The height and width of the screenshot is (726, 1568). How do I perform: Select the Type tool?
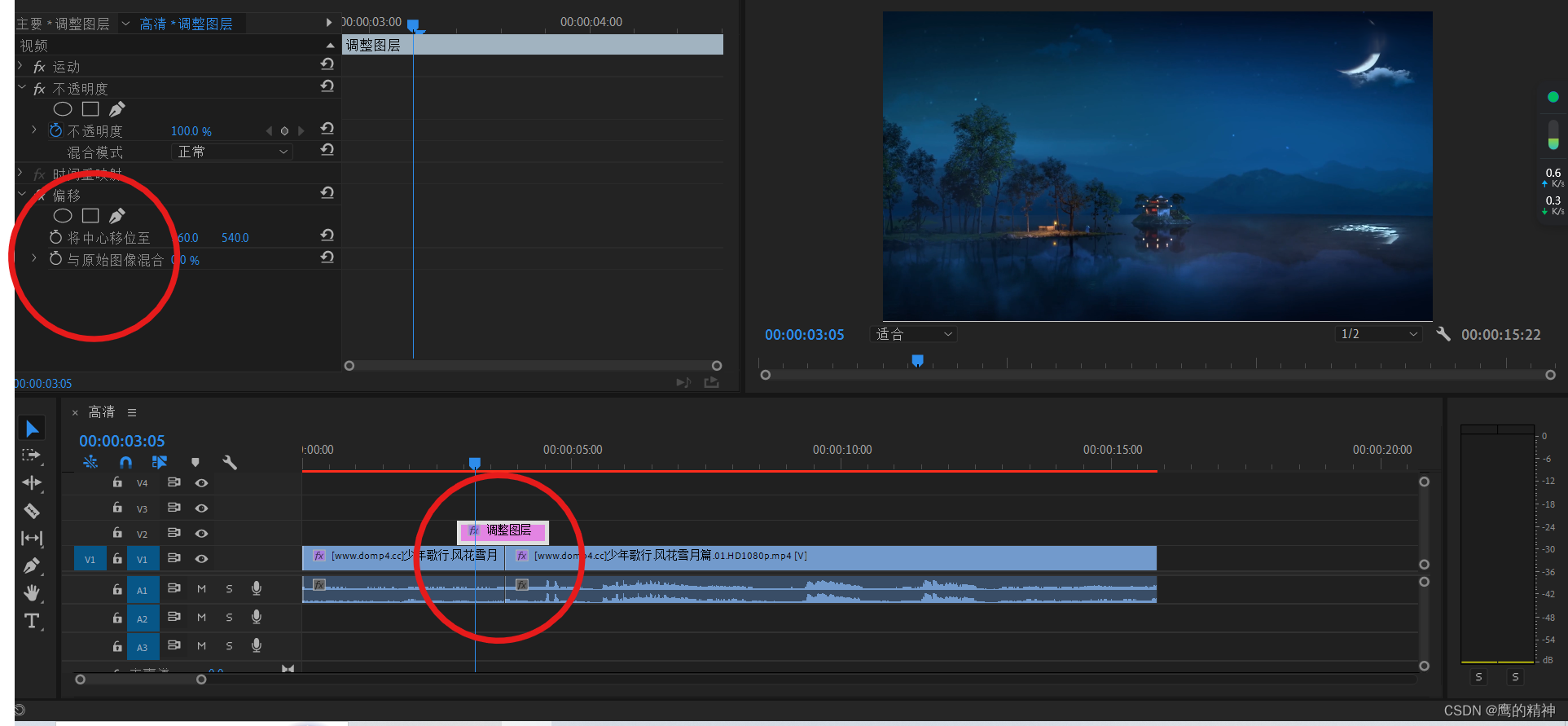pyautogui.click(x=32, y=621)
